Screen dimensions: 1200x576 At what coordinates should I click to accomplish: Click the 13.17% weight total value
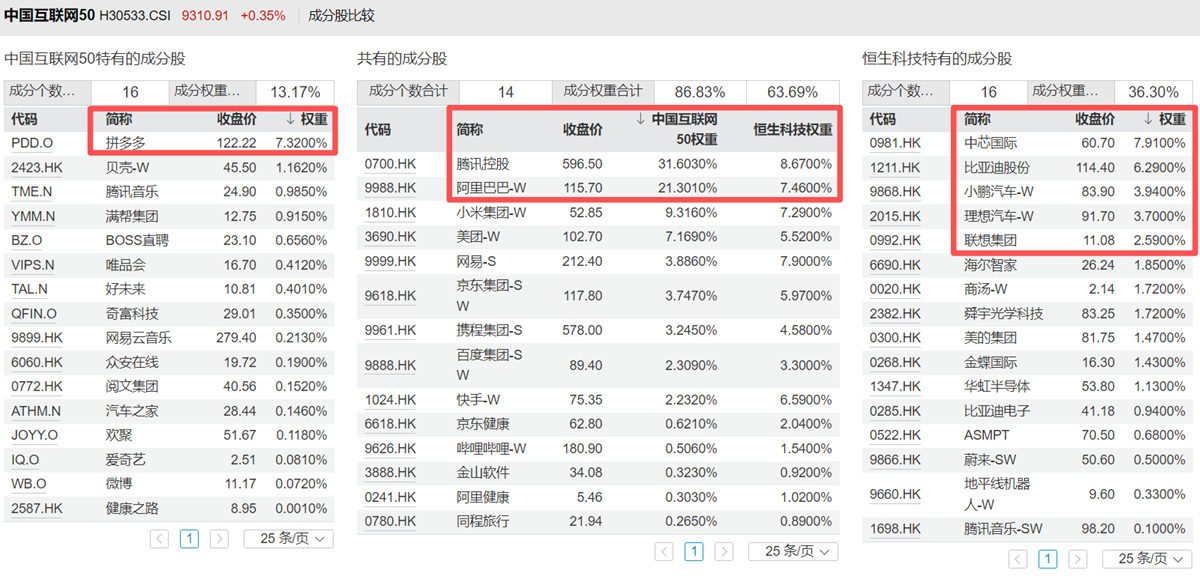click(295, 92)
